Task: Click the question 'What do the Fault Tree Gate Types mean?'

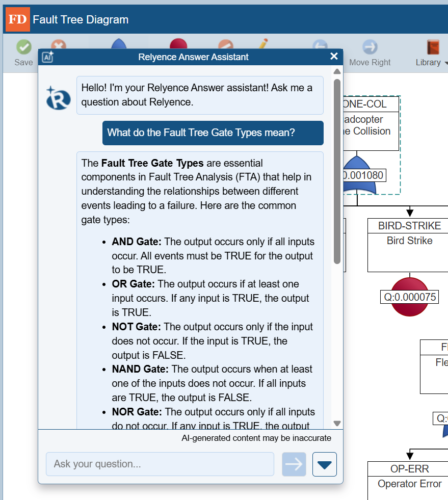Action: 213,133
